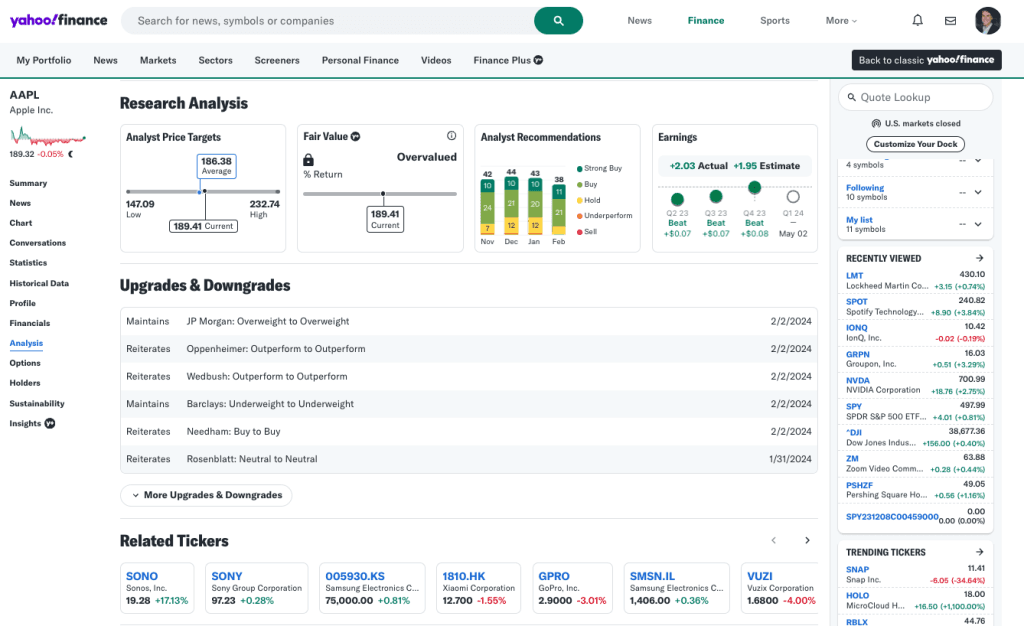Open GPRO related ticker card

pos(572,588)
